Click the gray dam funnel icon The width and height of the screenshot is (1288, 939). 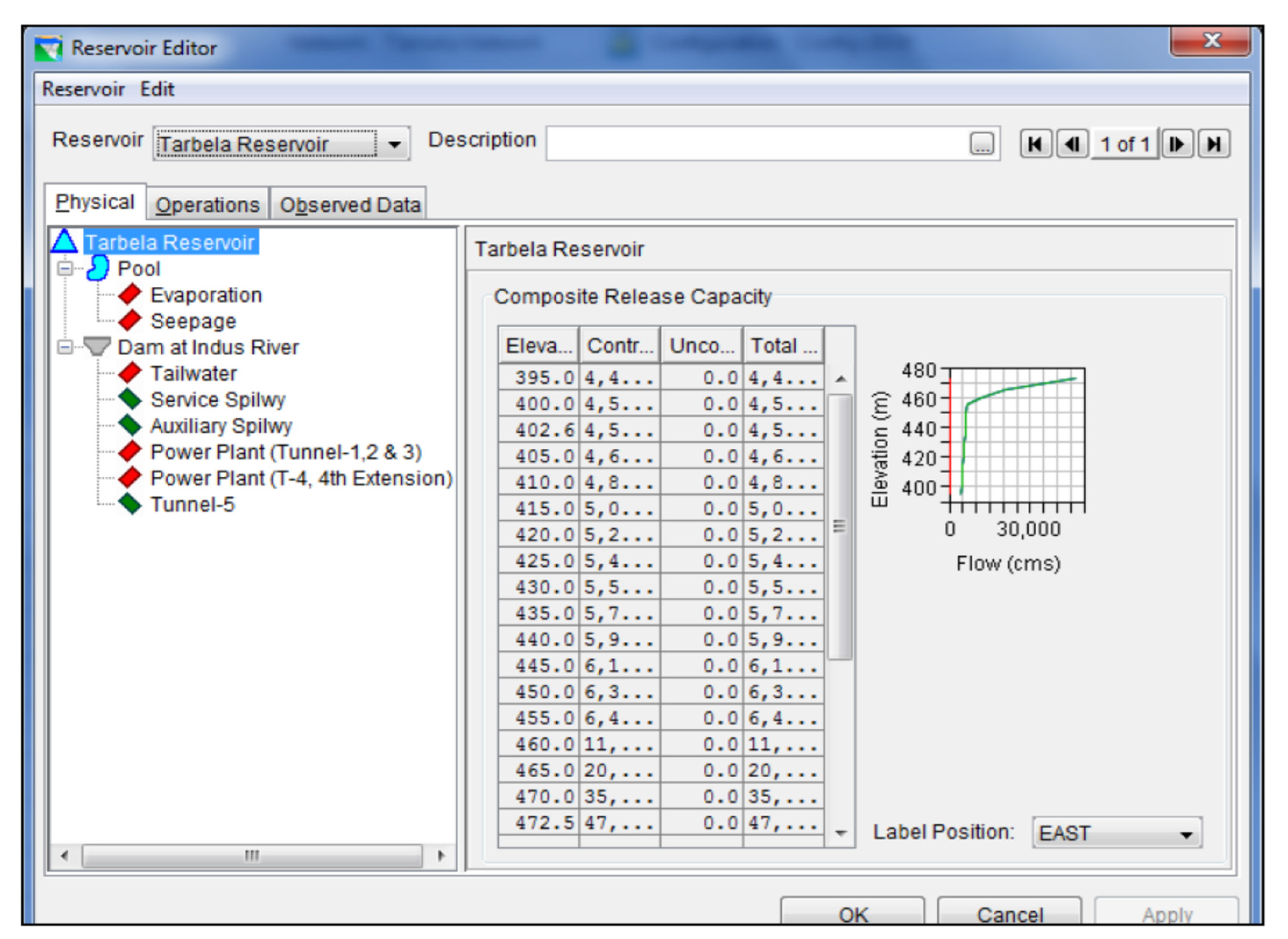(x=96, y=346)
